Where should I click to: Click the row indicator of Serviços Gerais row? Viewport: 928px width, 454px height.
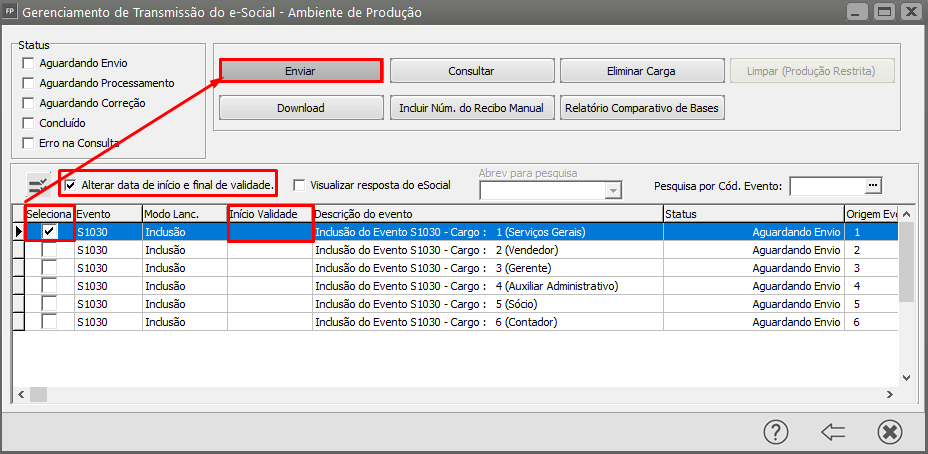(19, 232)
